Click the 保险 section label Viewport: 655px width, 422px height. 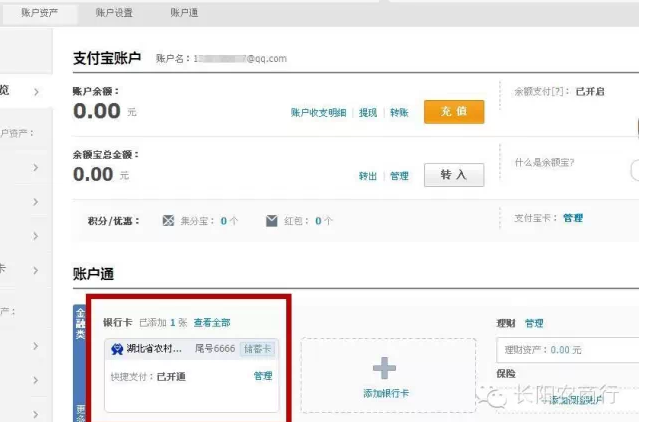click(506, 374)
